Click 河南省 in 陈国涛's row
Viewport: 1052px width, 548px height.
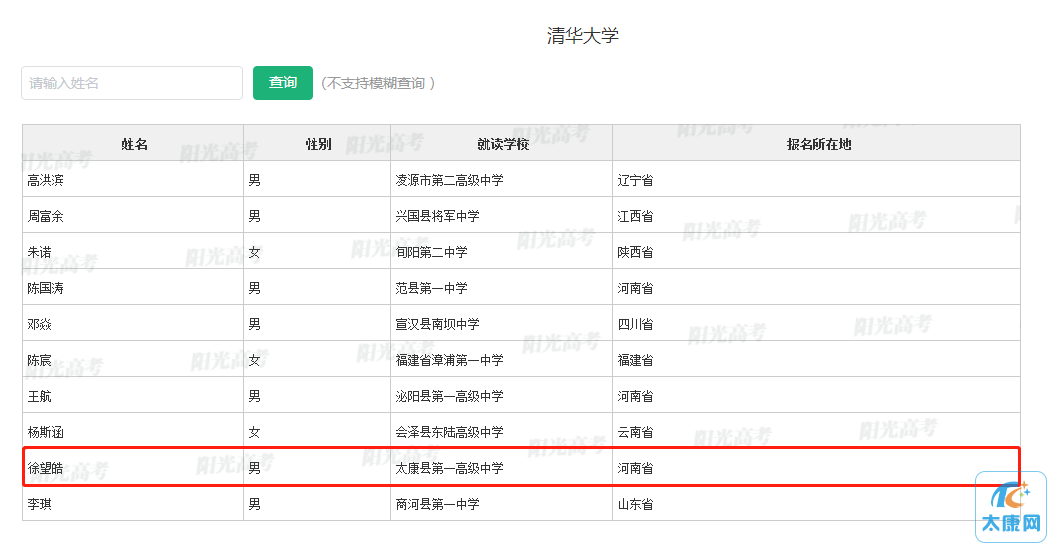(x=635, y=288)
